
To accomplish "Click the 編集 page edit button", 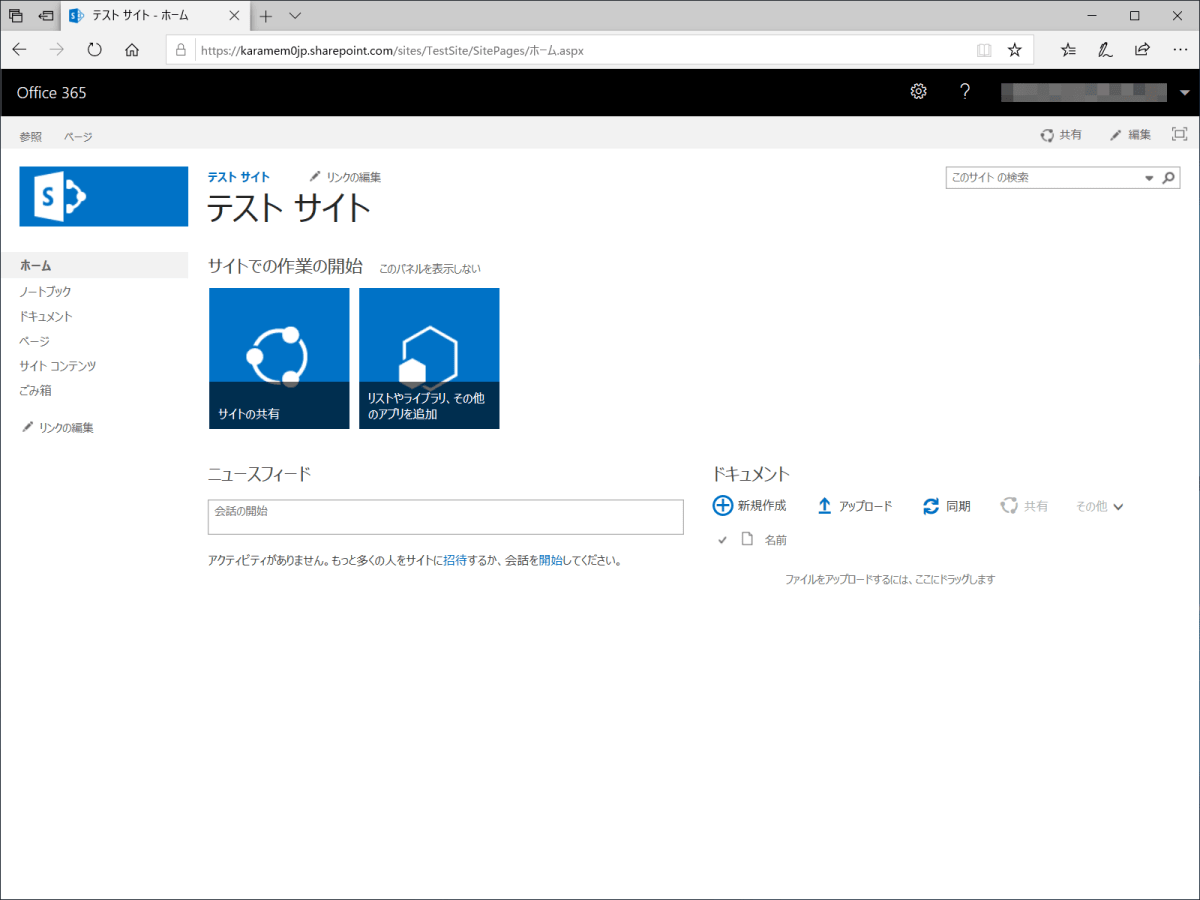I will (1130, 135).
